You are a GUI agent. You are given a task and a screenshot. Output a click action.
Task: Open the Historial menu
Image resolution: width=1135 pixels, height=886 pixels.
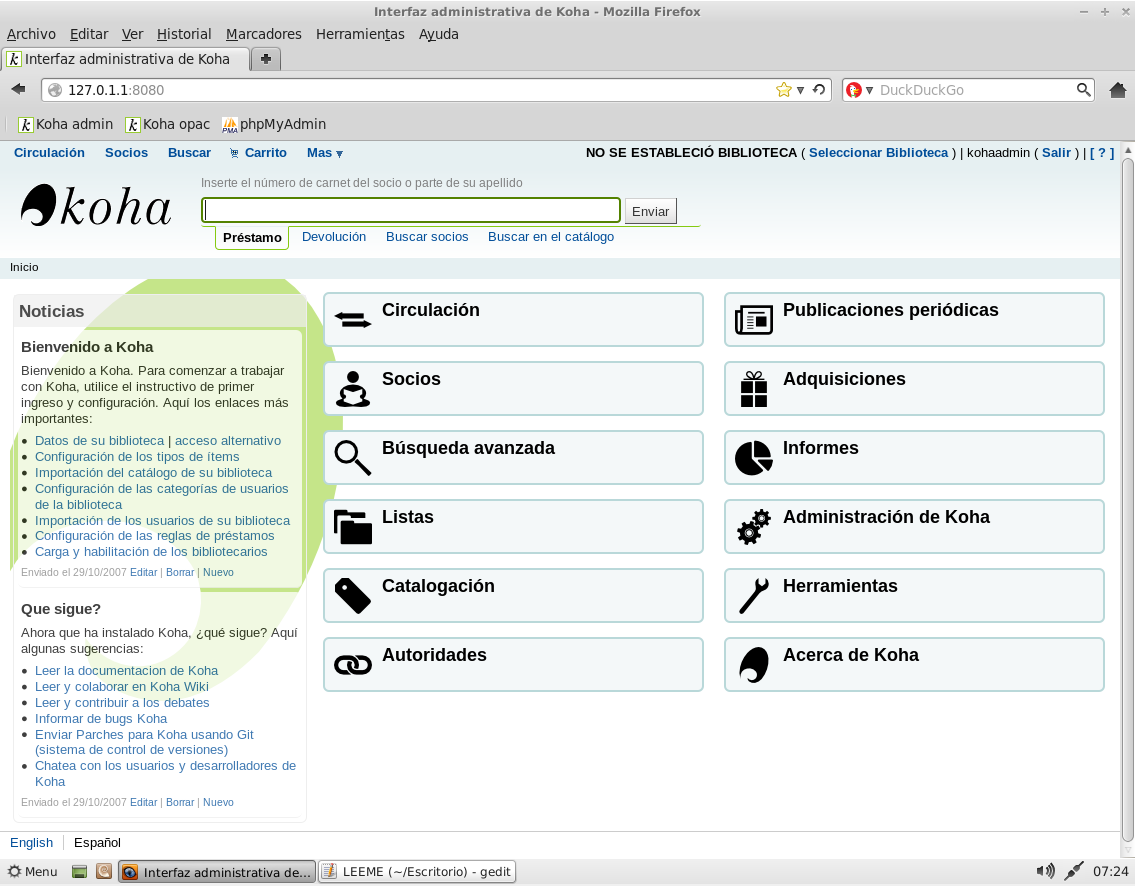pos(184,34)
